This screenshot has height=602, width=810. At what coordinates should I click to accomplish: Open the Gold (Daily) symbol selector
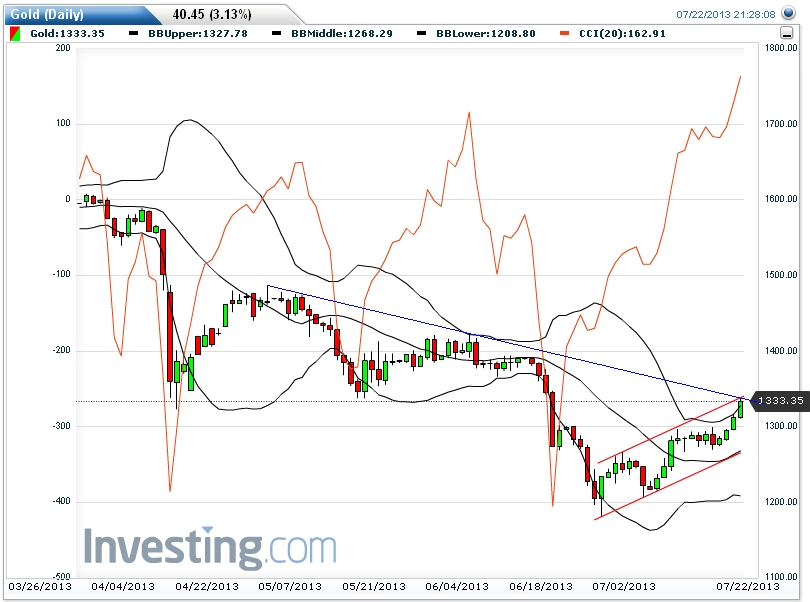pyautogui.click(x=50, y=10)
